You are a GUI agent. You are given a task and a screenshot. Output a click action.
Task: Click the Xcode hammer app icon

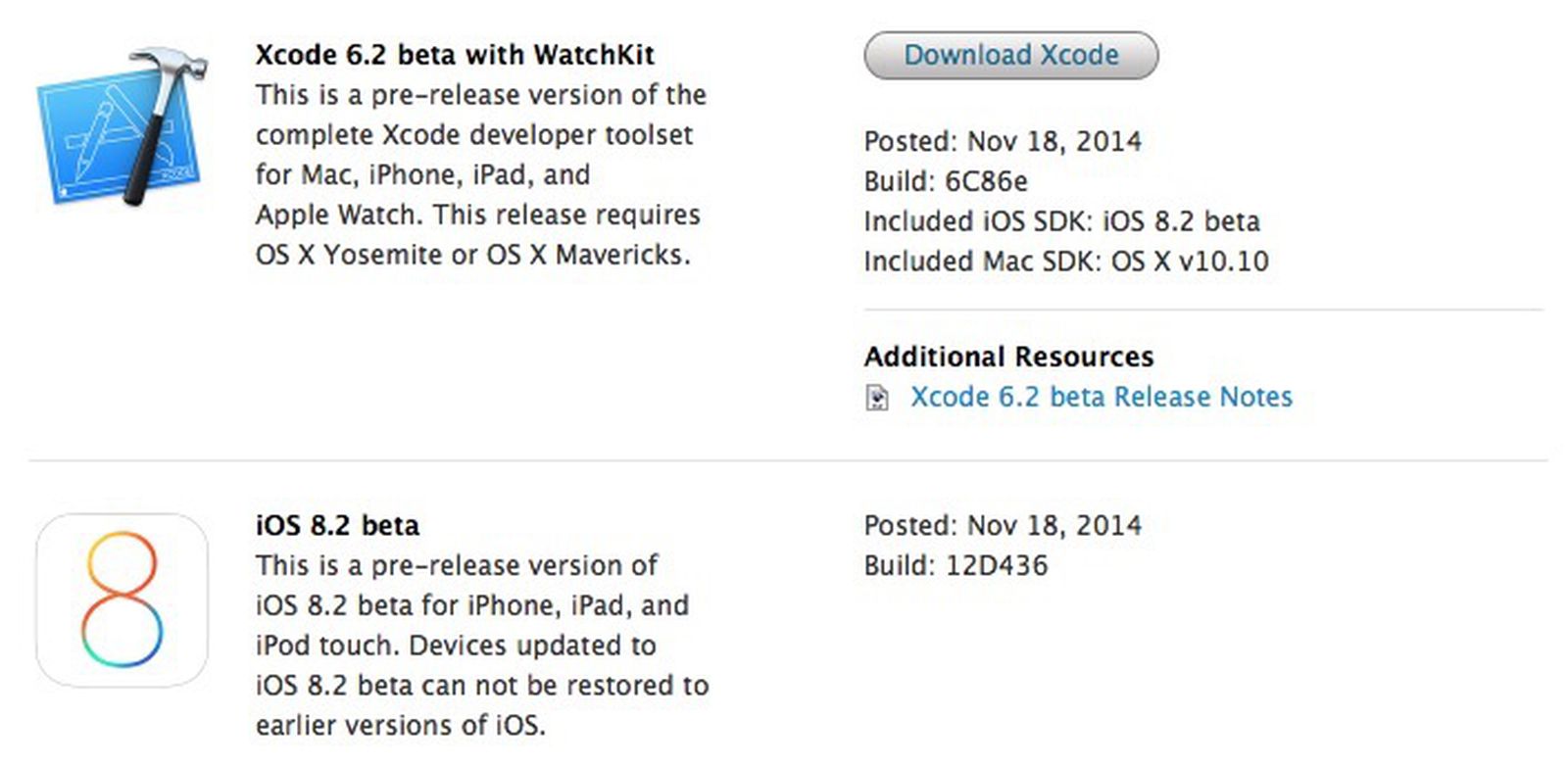pyautogui.click(x=122, y=127)
